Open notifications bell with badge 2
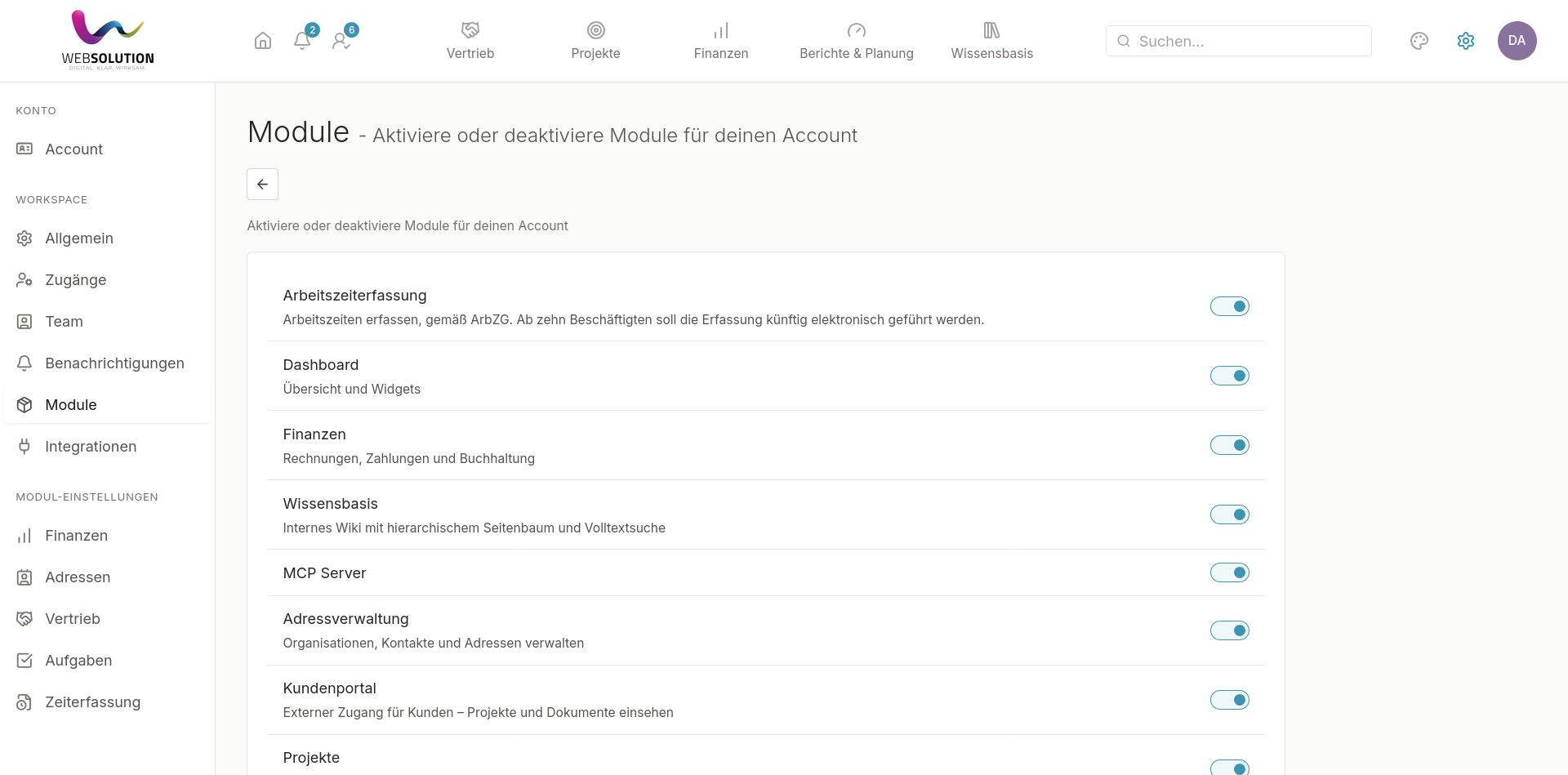1568x775 pixels. [302, 41]
